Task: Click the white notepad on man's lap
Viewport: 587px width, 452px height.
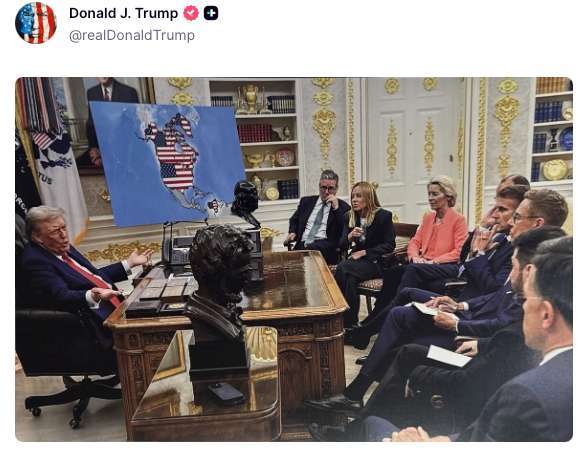Action: tap(448, 356)
